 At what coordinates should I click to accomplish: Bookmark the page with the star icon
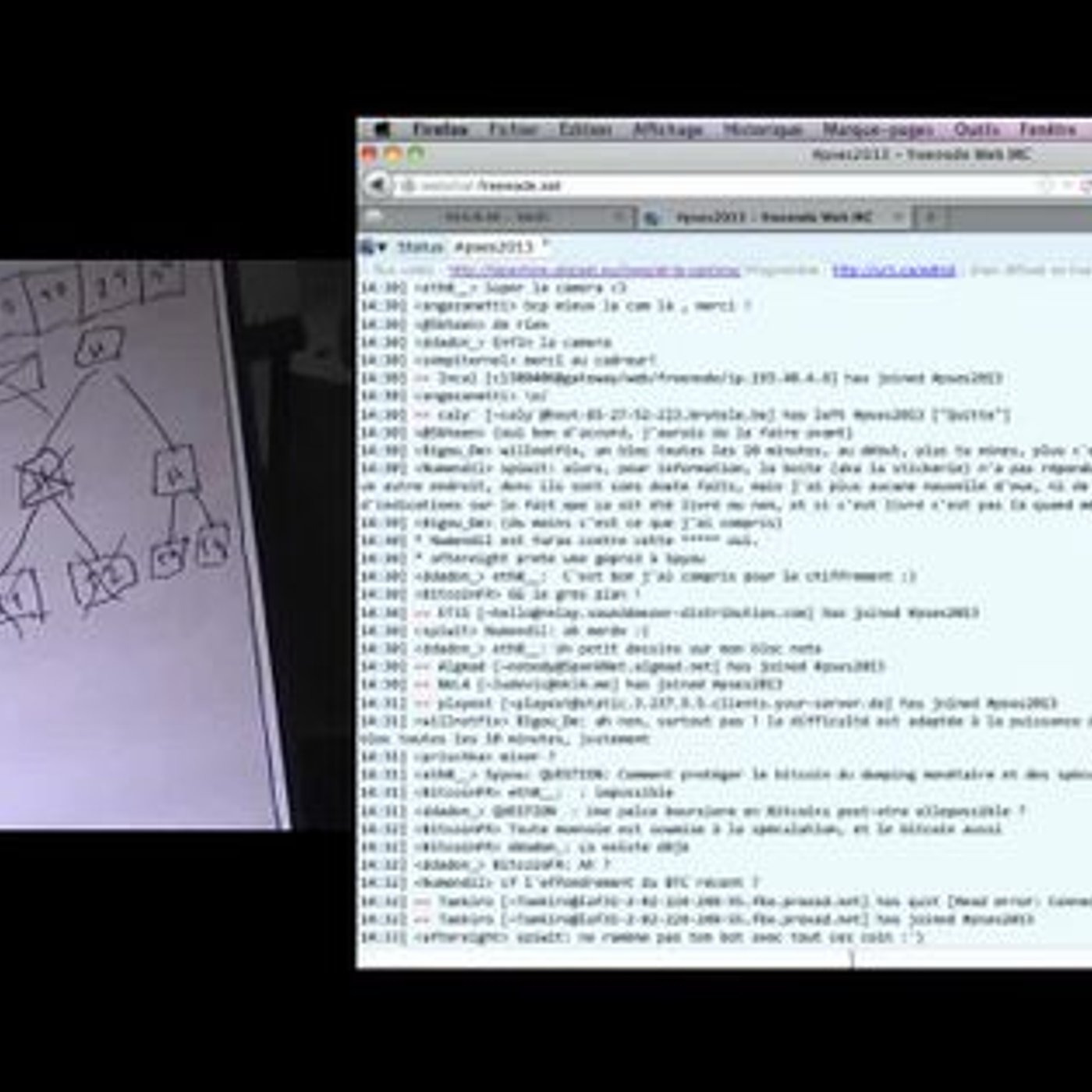click(x=1045, y=186)
